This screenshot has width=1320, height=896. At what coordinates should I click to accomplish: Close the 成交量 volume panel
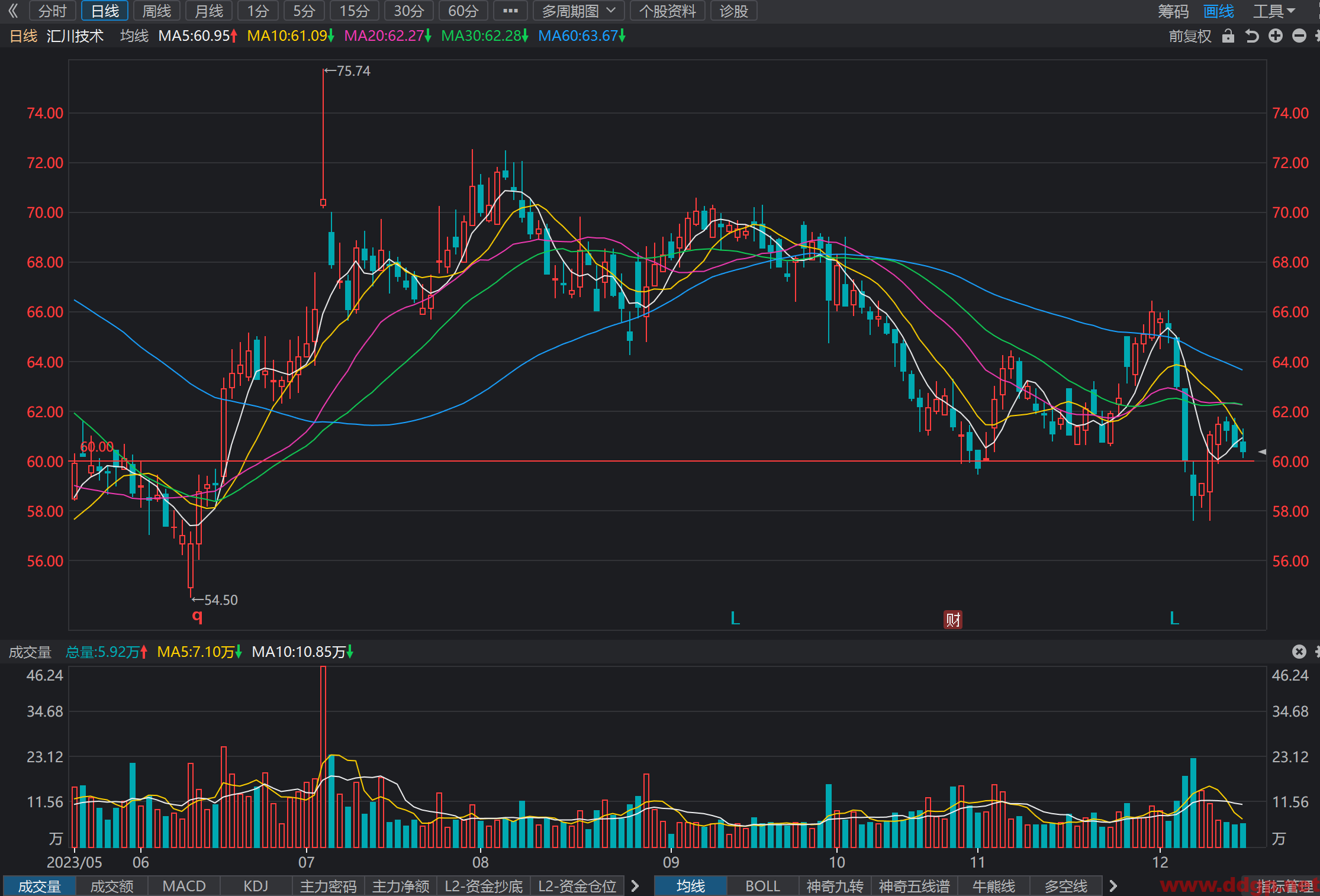[x=1299, y=652]
